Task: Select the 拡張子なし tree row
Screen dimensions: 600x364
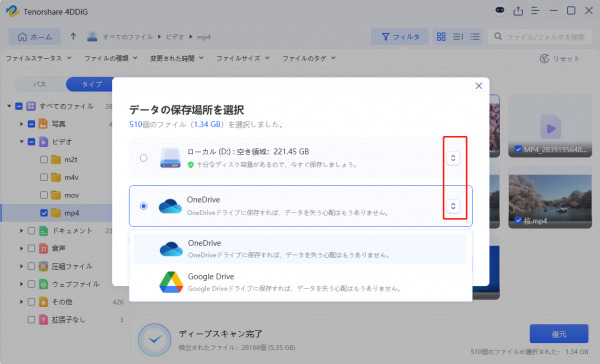Action: (x=65, y=320)
